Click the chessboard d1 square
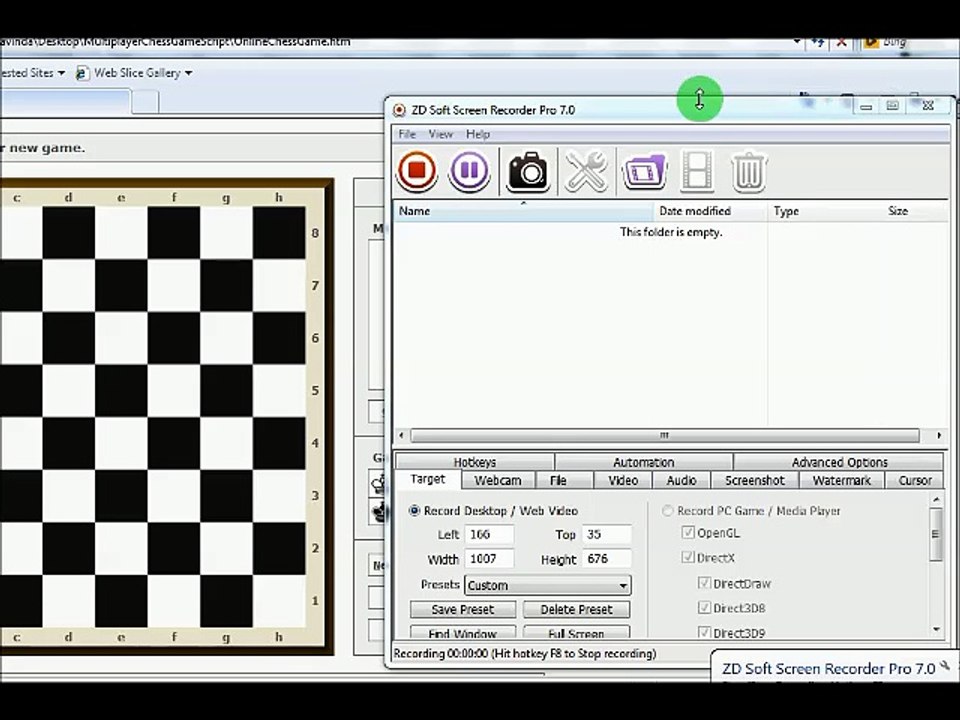This screenshot has height=720, width=960. [69, 601]
